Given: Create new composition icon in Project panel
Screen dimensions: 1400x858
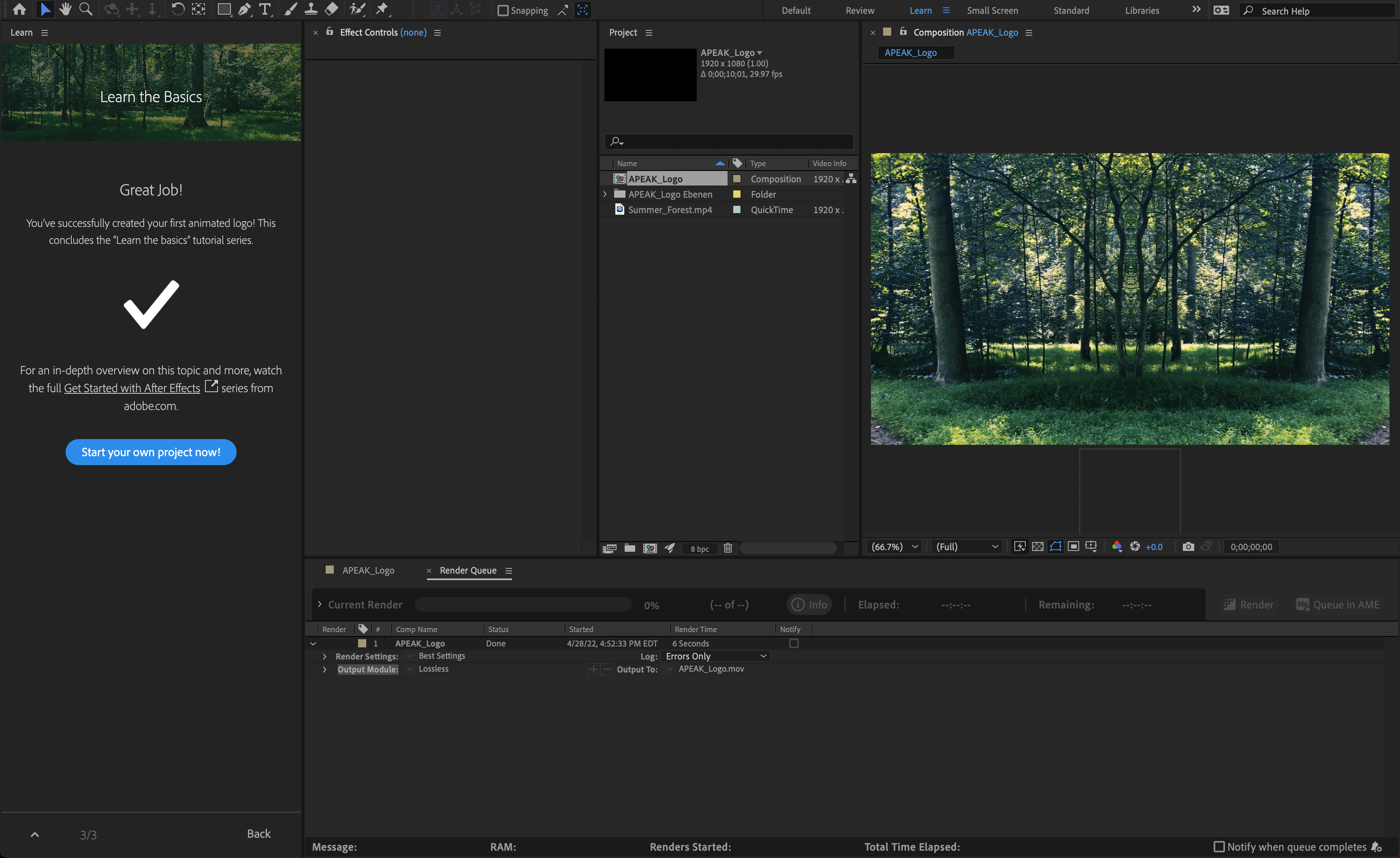Looking at the screenshot, I should tap(650, 549).
